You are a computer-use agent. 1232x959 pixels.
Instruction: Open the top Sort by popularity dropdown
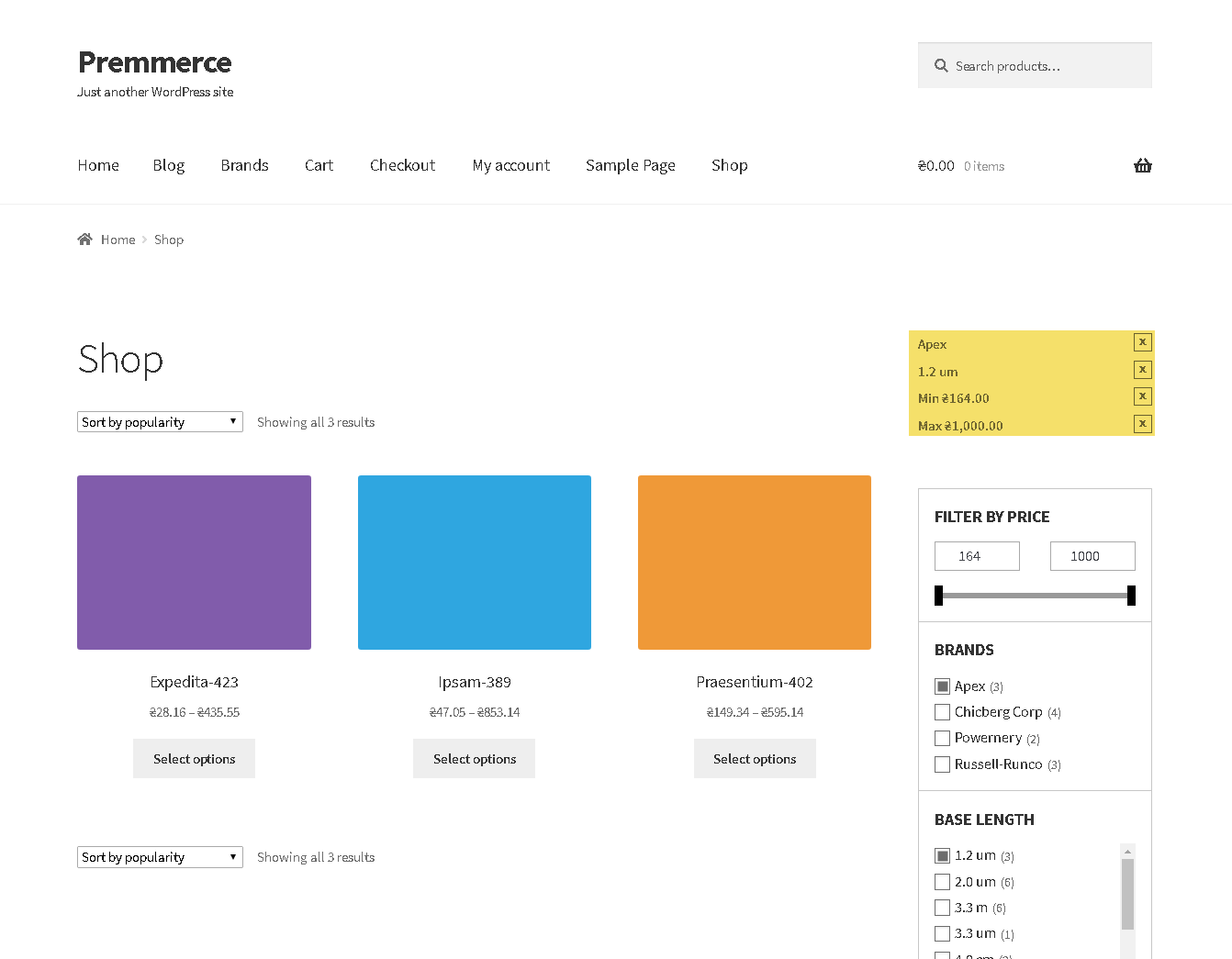tap(160, 422)
